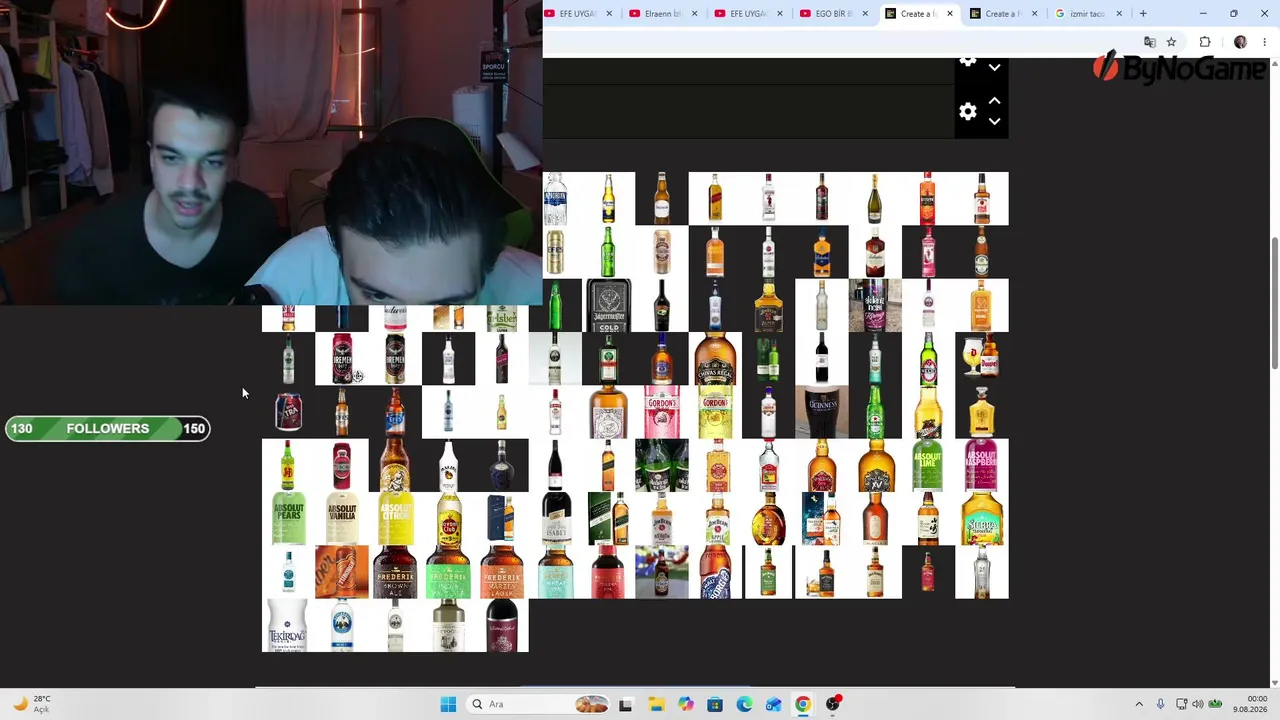Viewport: 1280px width, 720px height.
Task: Select the yellow Gordon's gin image
Action: pos(715,412)
